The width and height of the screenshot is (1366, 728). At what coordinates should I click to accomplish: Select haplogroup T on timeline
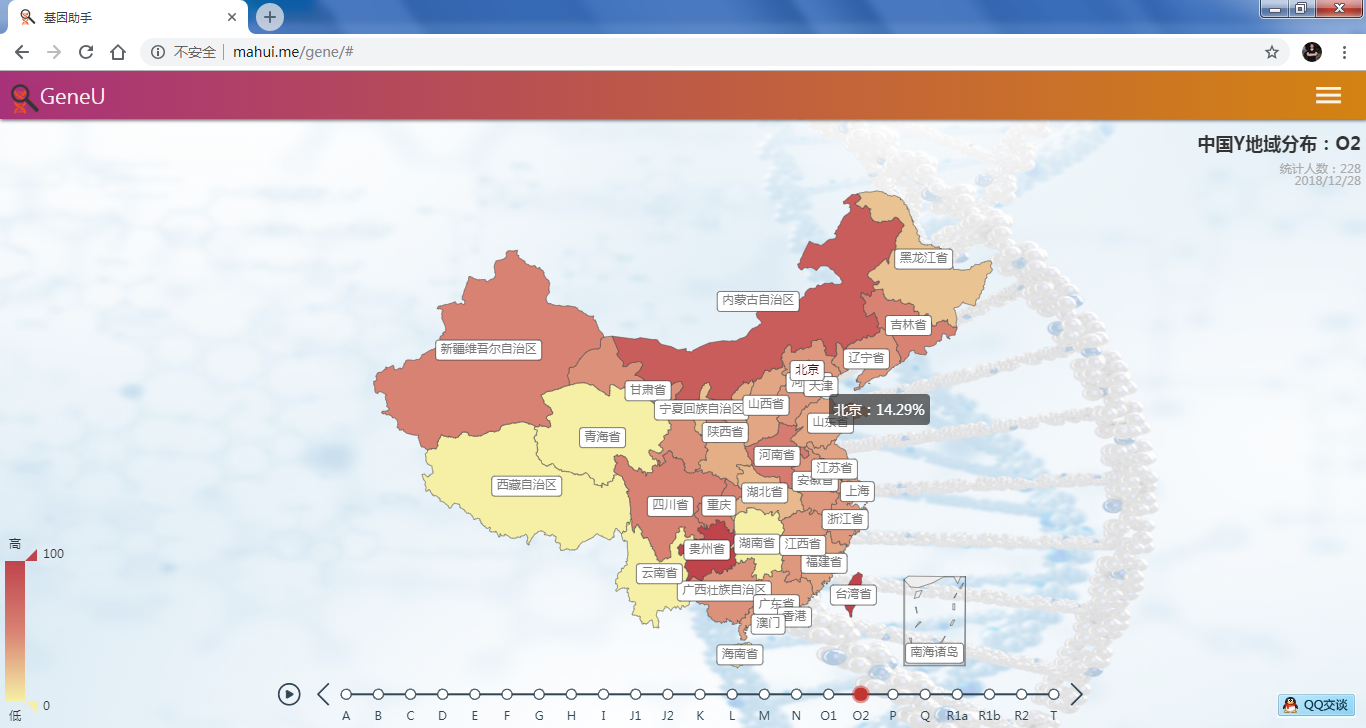click(1053, 694)
